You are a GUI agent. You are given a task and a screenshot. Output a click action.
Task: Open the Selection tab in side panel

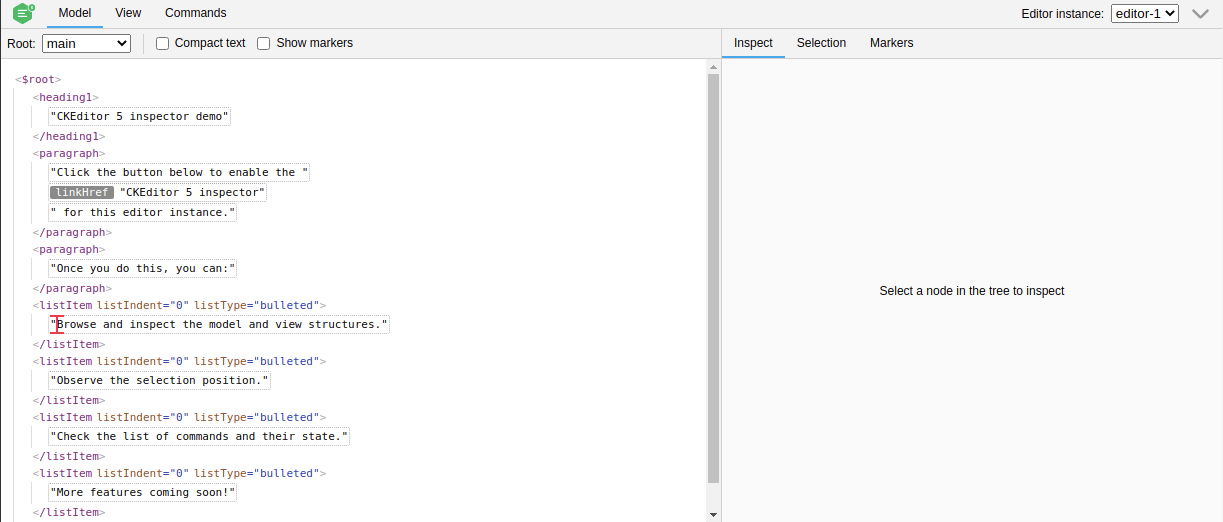[821, 43]
